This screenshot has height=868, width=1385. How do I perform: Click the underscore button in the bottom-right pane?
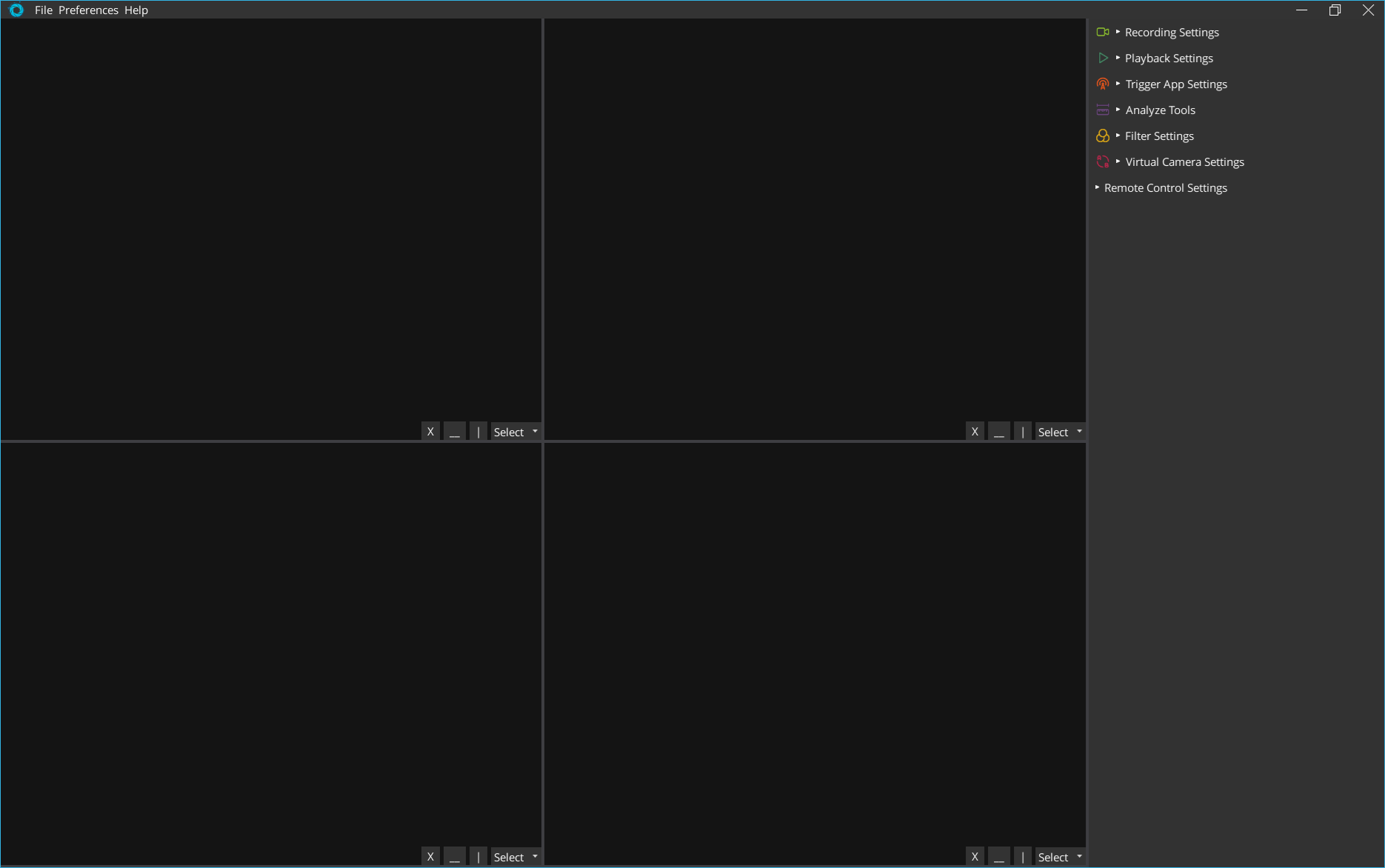point(999,857)
